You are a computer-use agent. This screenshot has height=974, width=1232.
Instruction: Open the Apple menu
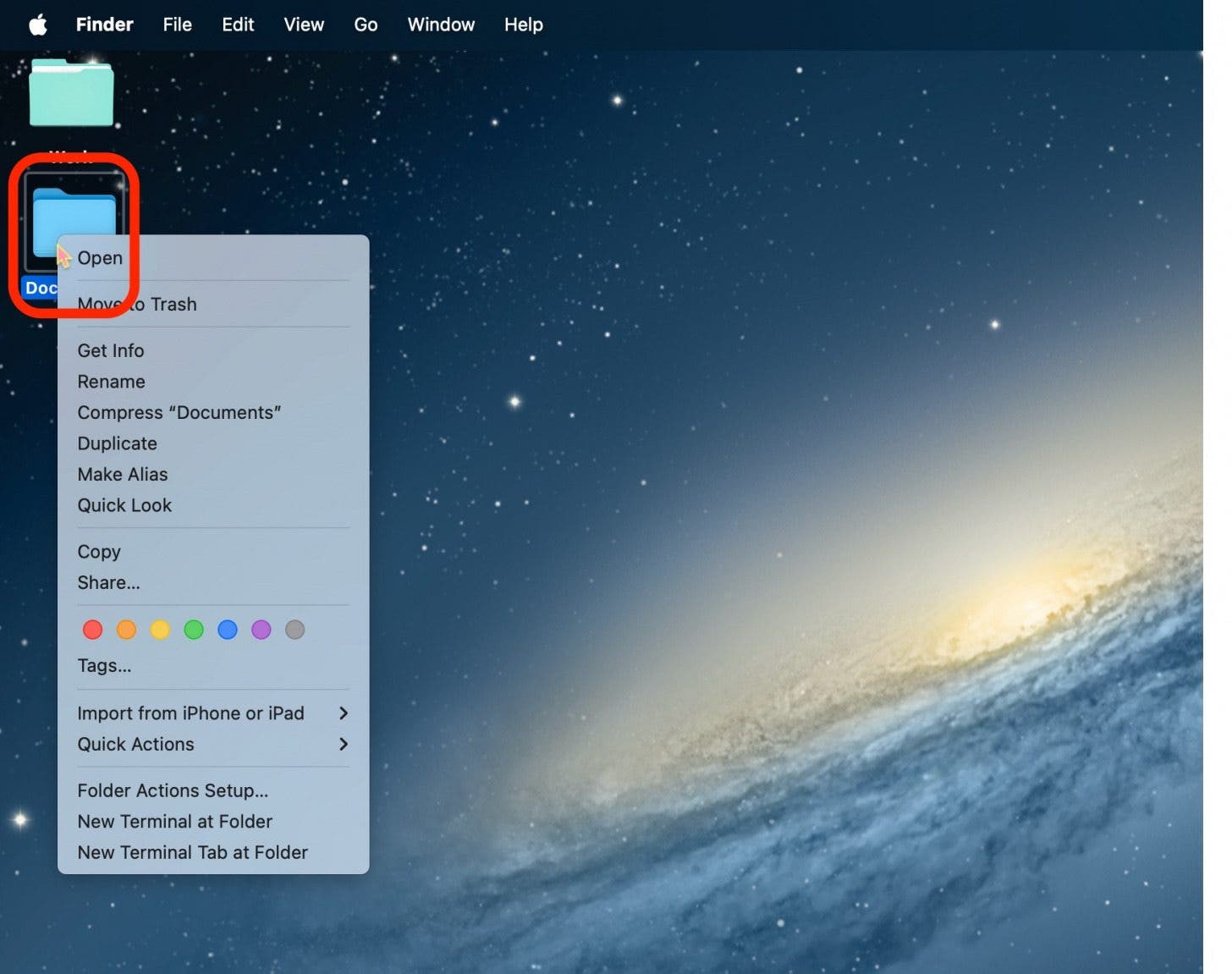click(x=38, y=25)
